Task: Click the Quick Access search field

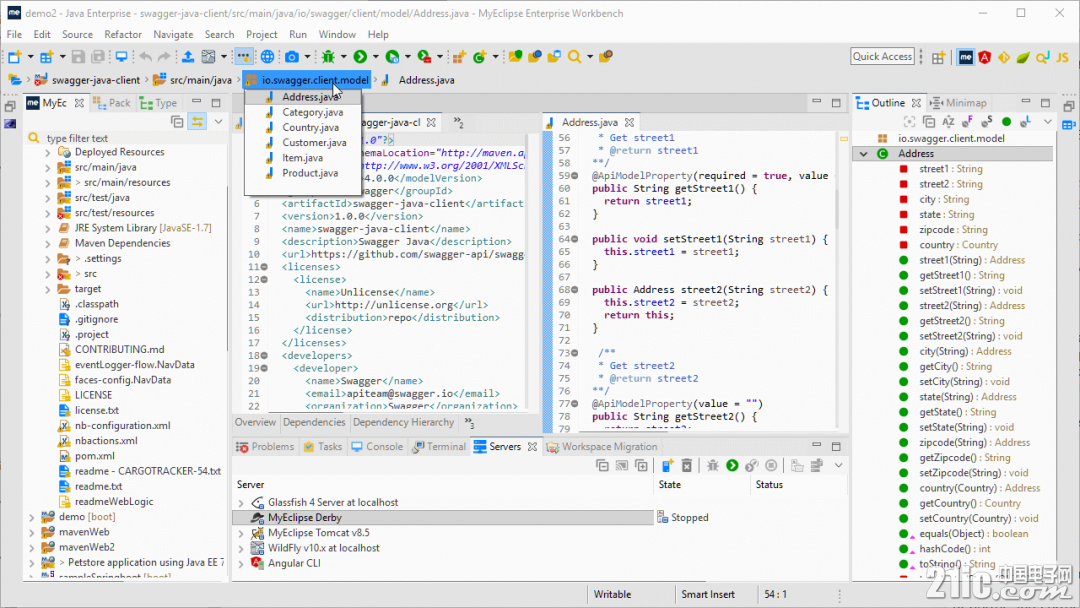Action: tap(882, 56)
